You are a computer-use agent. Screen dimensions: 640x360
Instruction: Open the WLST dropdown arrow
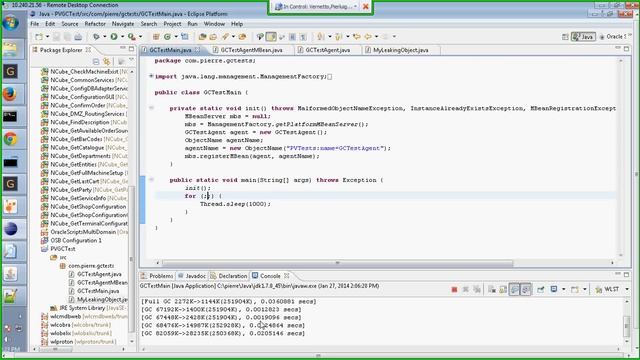tap(627, 289)
